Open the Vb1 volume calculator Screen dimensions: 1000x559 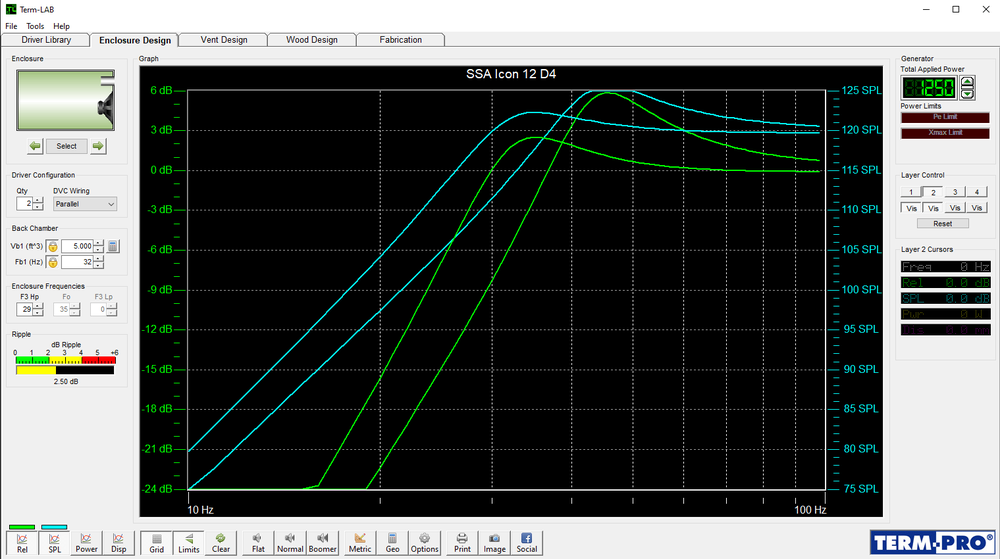(113, 246)
